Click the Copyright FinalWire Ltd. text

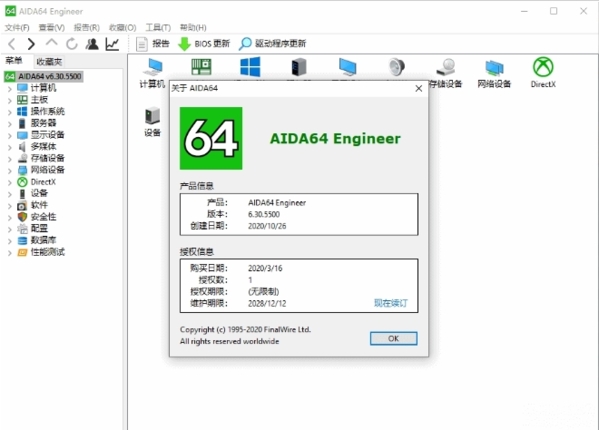click(245, 330)
